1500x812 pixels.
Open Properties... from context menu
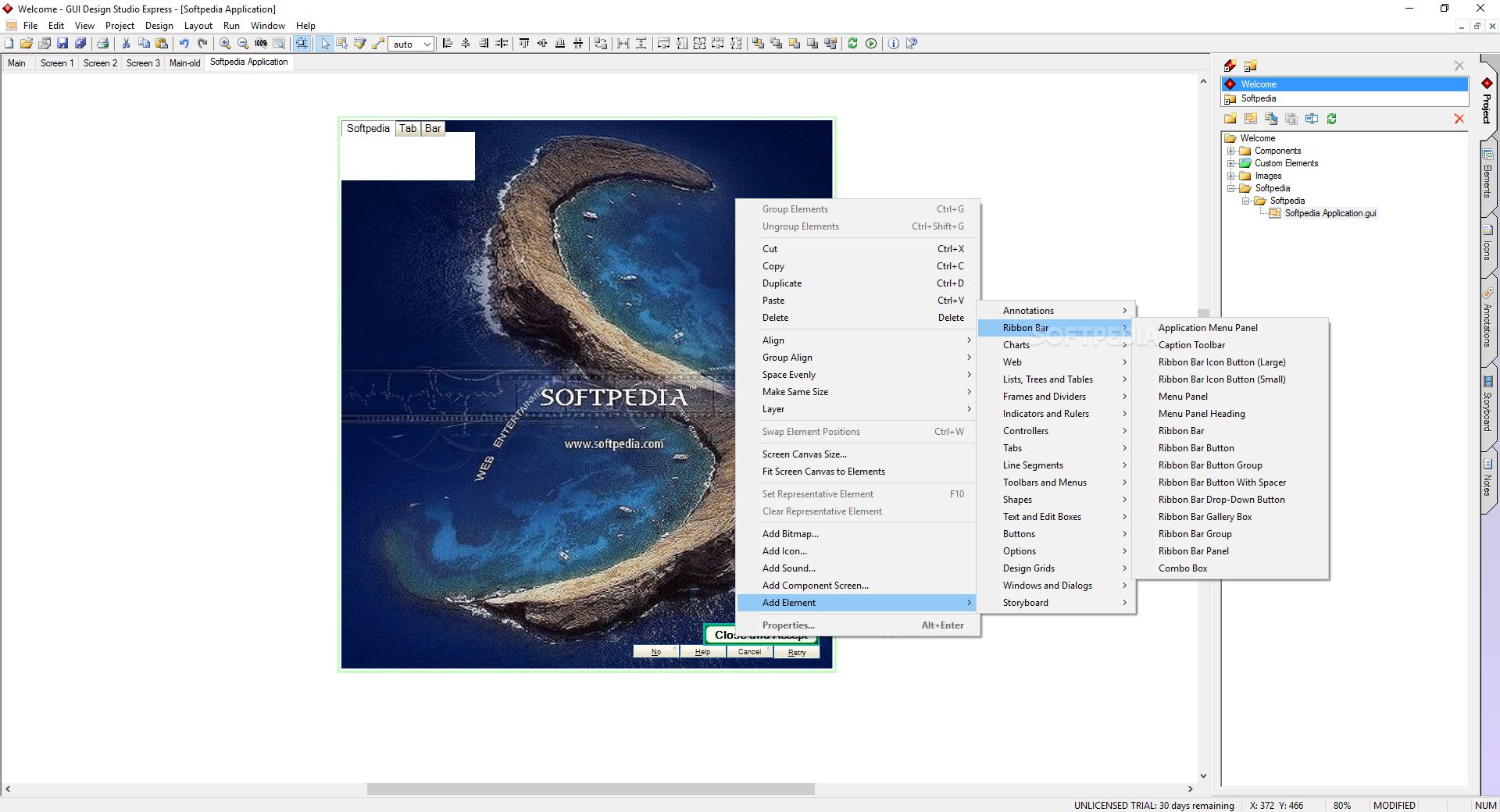[x=857, y=625]
